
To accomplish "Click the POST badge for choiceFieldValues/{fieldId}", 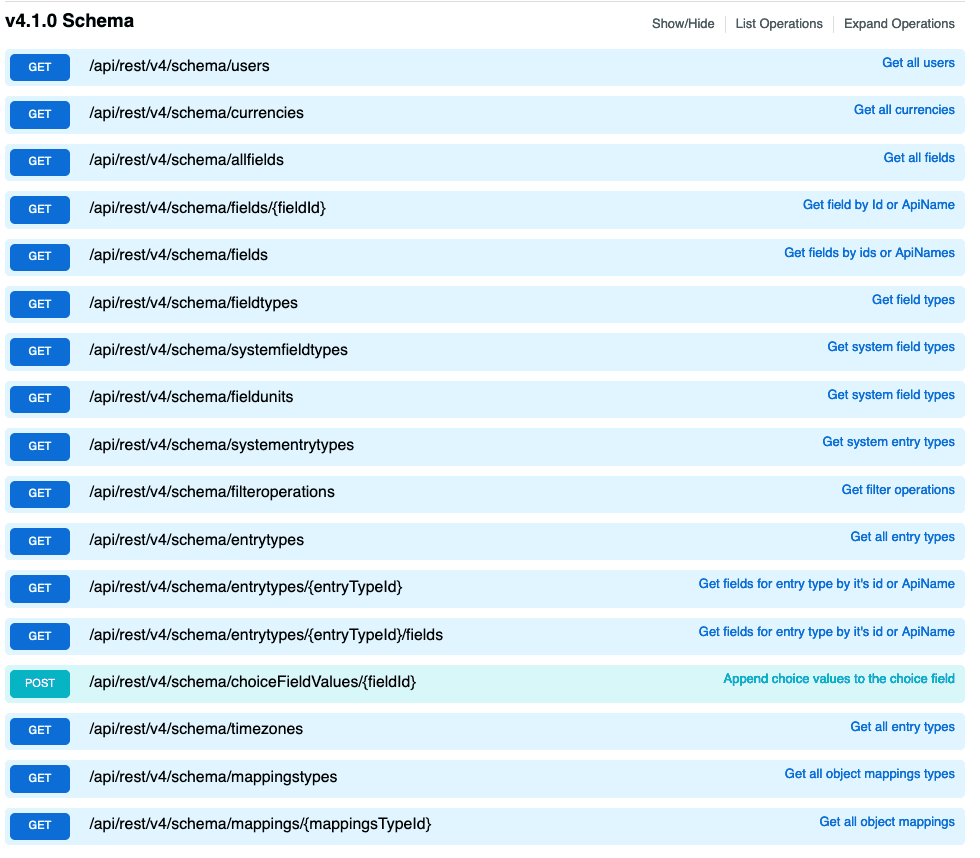I will click(x=39, y=682).
